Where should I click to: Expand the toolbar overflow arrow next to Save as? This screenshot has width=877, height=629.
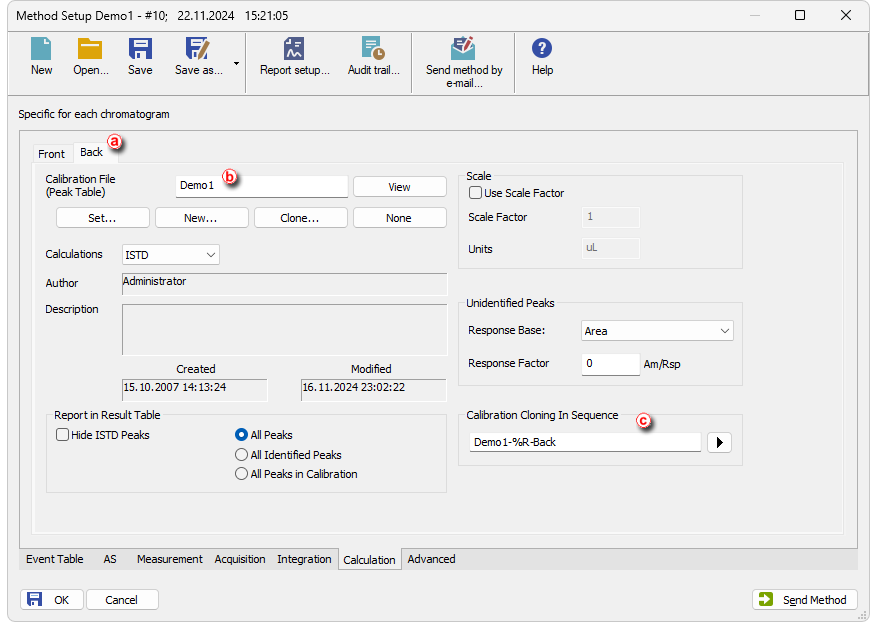237,63
